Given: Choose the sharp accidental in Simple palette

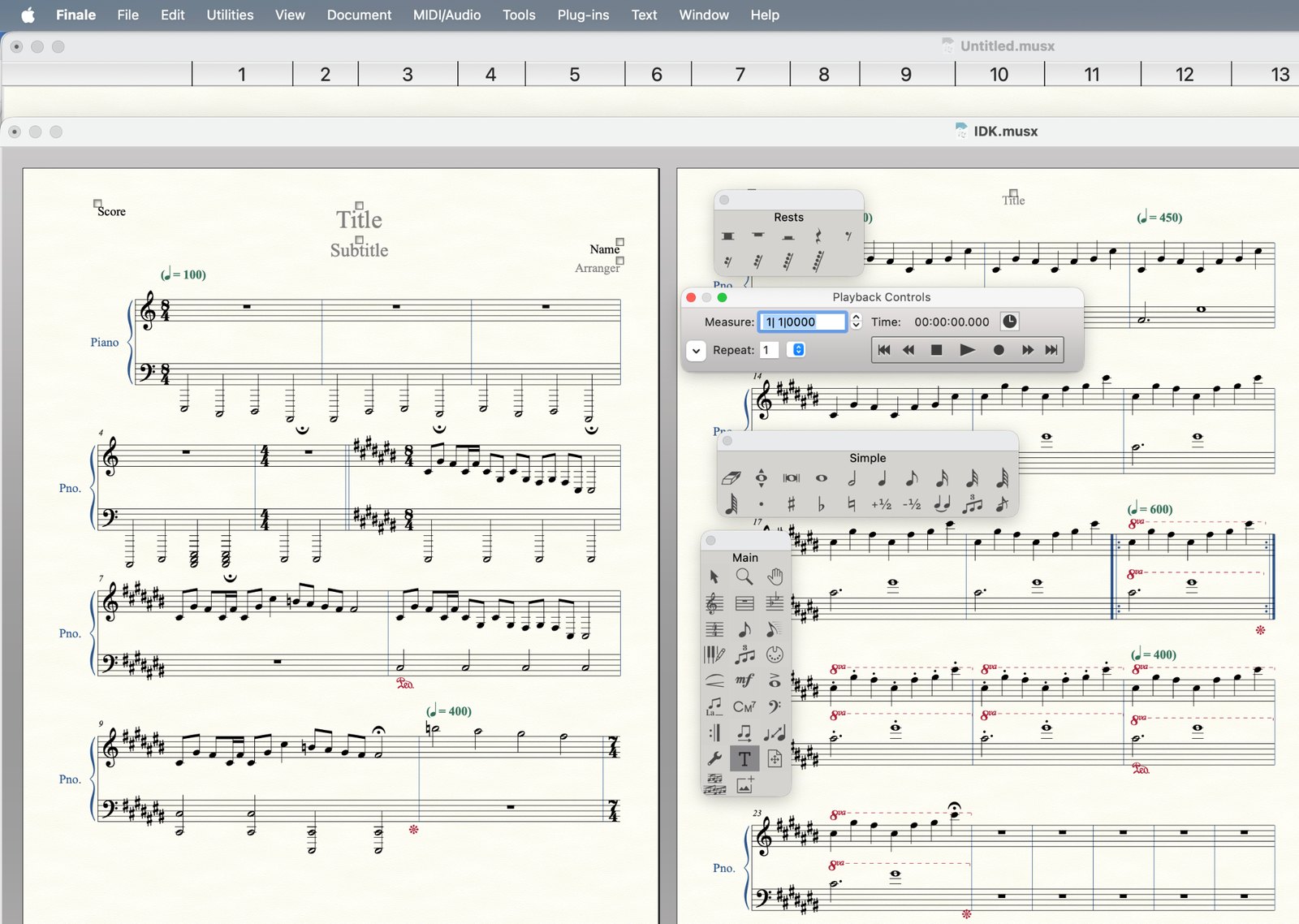Looking at the screenshot, I should [x=791, y=504].
